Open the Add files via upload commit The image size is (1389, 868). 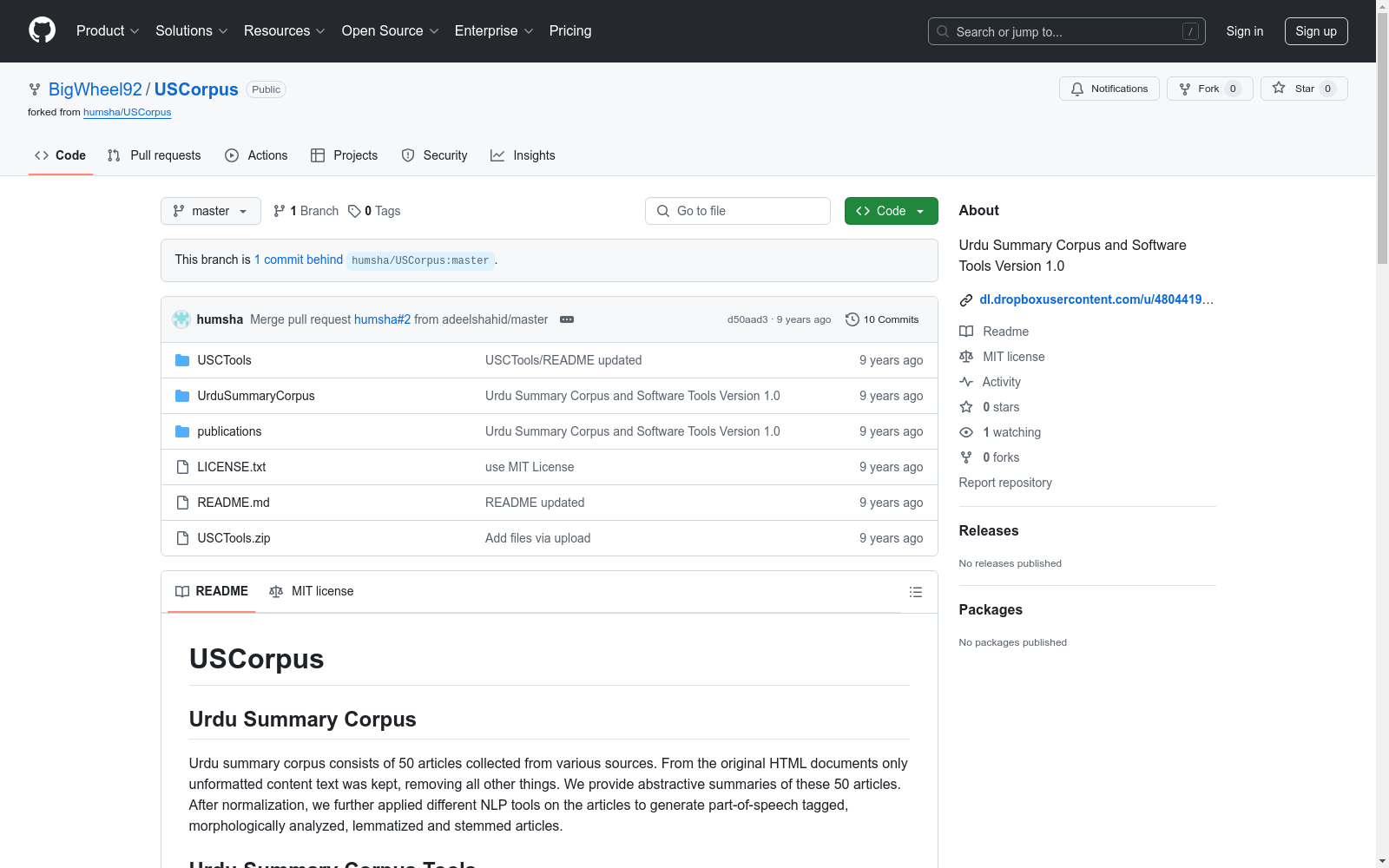tap(537, 538)
